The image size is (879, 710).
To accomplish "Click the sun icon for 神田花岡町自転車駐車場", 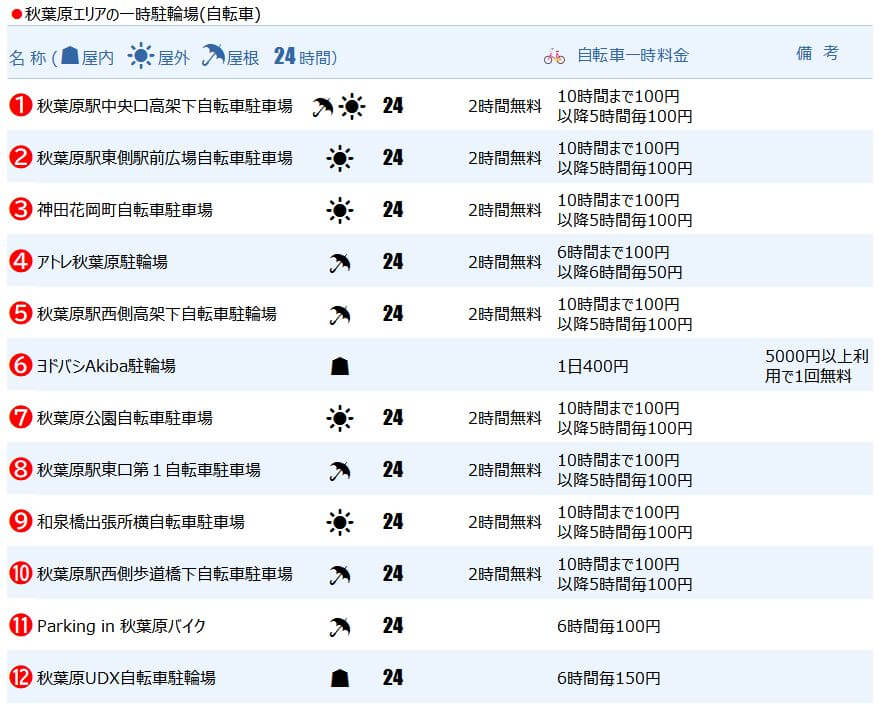I will 340,210.
